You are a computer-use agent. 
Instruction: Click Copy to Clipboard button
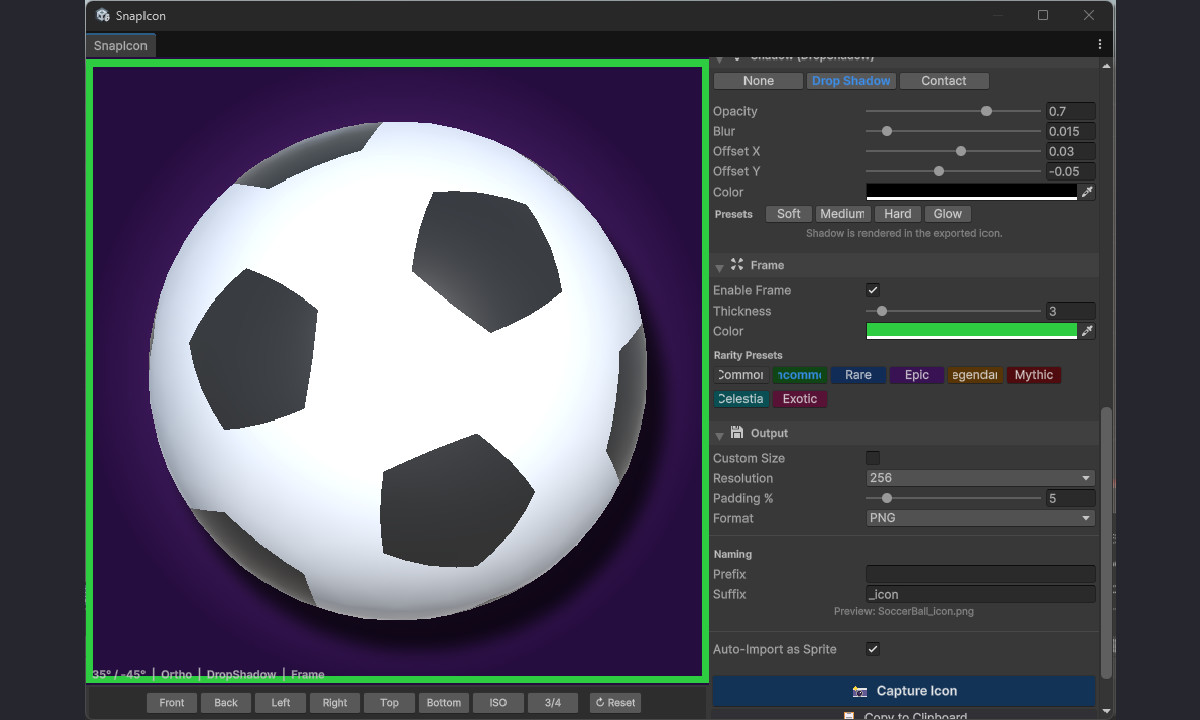point(904,715)
